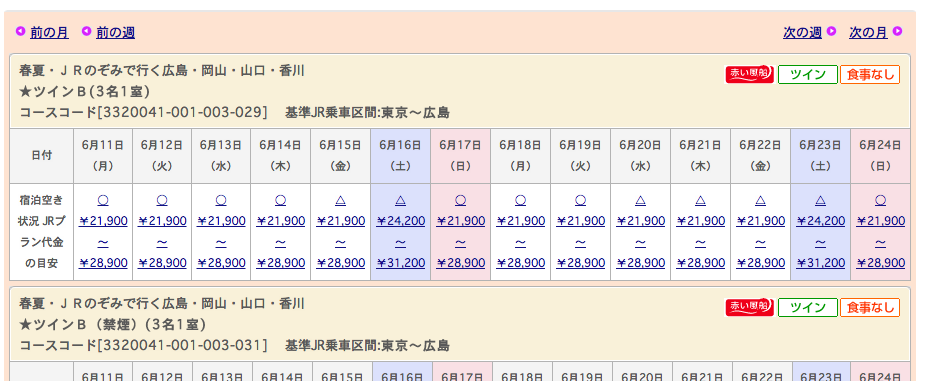Select the ○ availability mark for 6月24日

pos(881,201)
